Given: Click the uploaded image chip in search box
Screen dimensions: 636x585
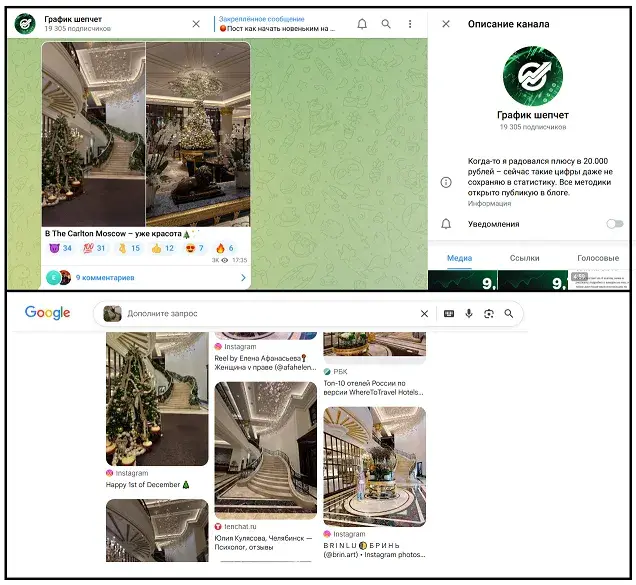Looking at the screenshot, I should tap(112, 314).
